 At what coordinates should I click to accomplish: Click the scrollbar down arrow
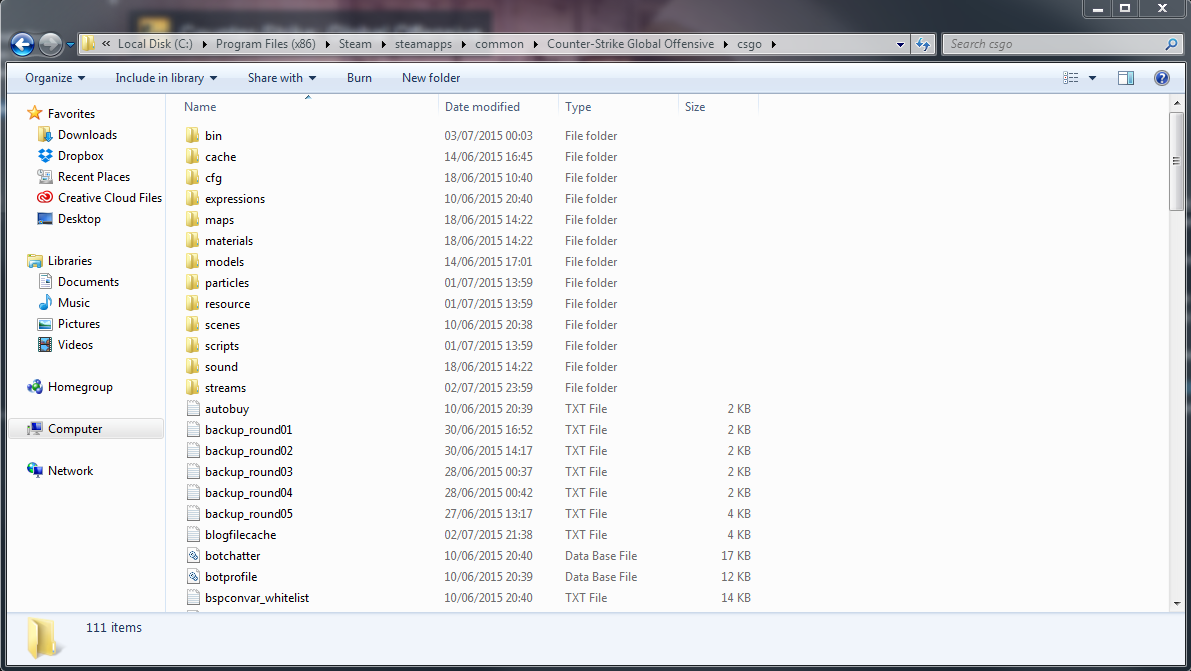click(x=1177, y=603)
